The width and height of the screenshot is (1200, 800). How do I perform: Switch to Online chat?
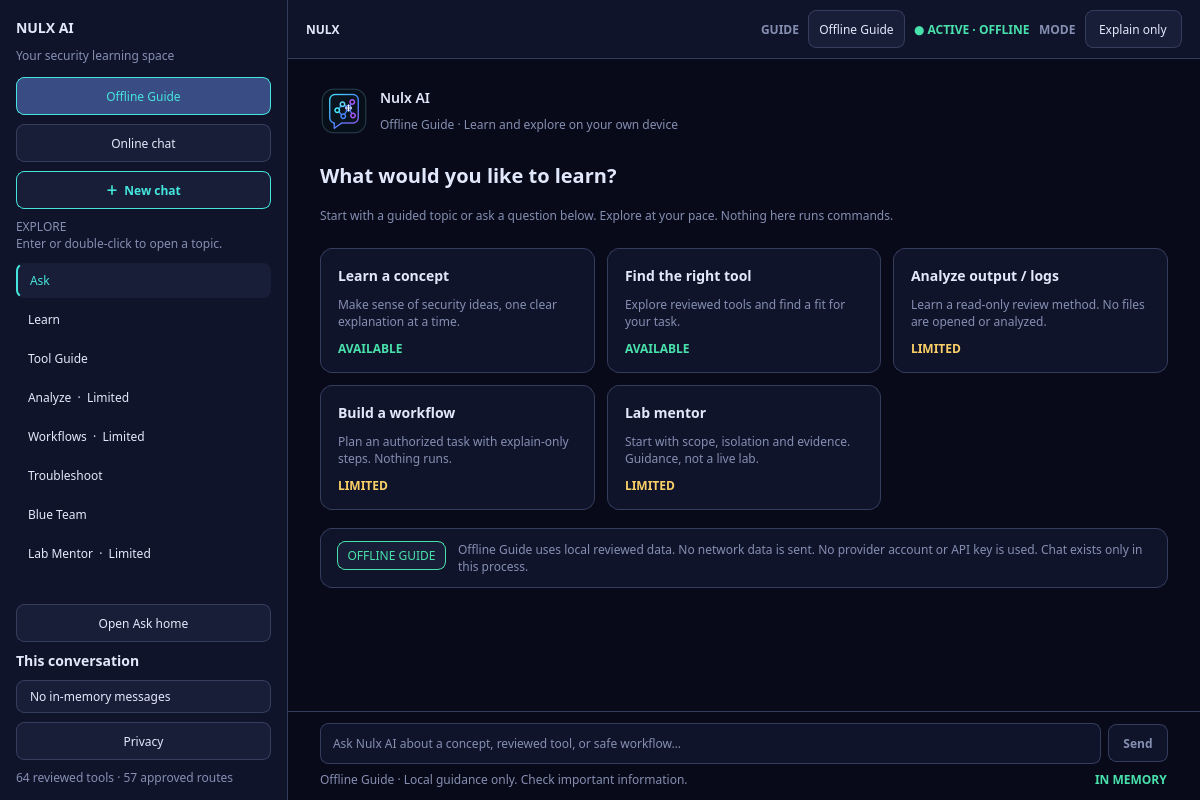[143, 143]
